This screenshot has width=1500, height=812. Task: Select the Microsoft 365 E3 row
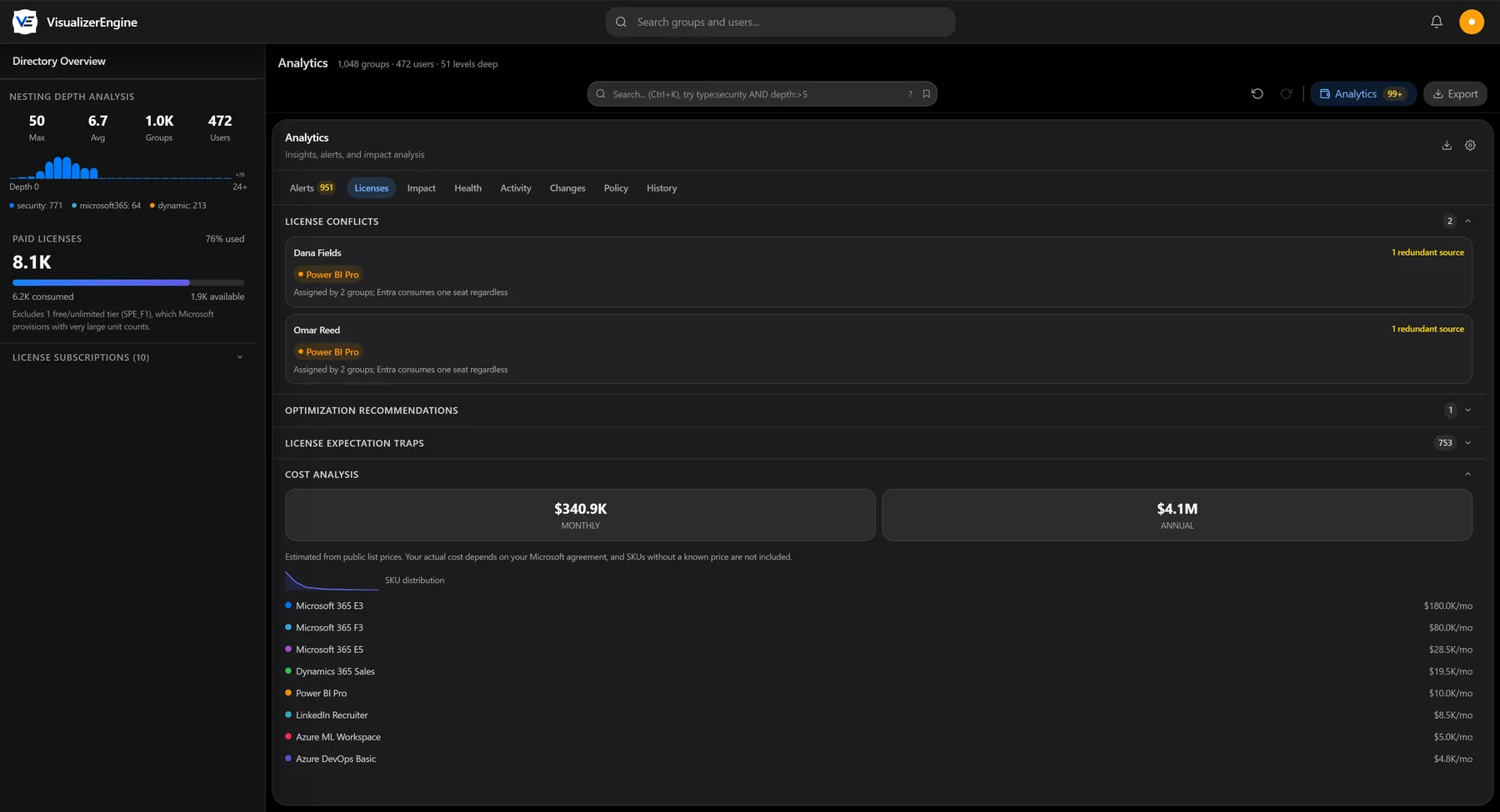point(878,606)
